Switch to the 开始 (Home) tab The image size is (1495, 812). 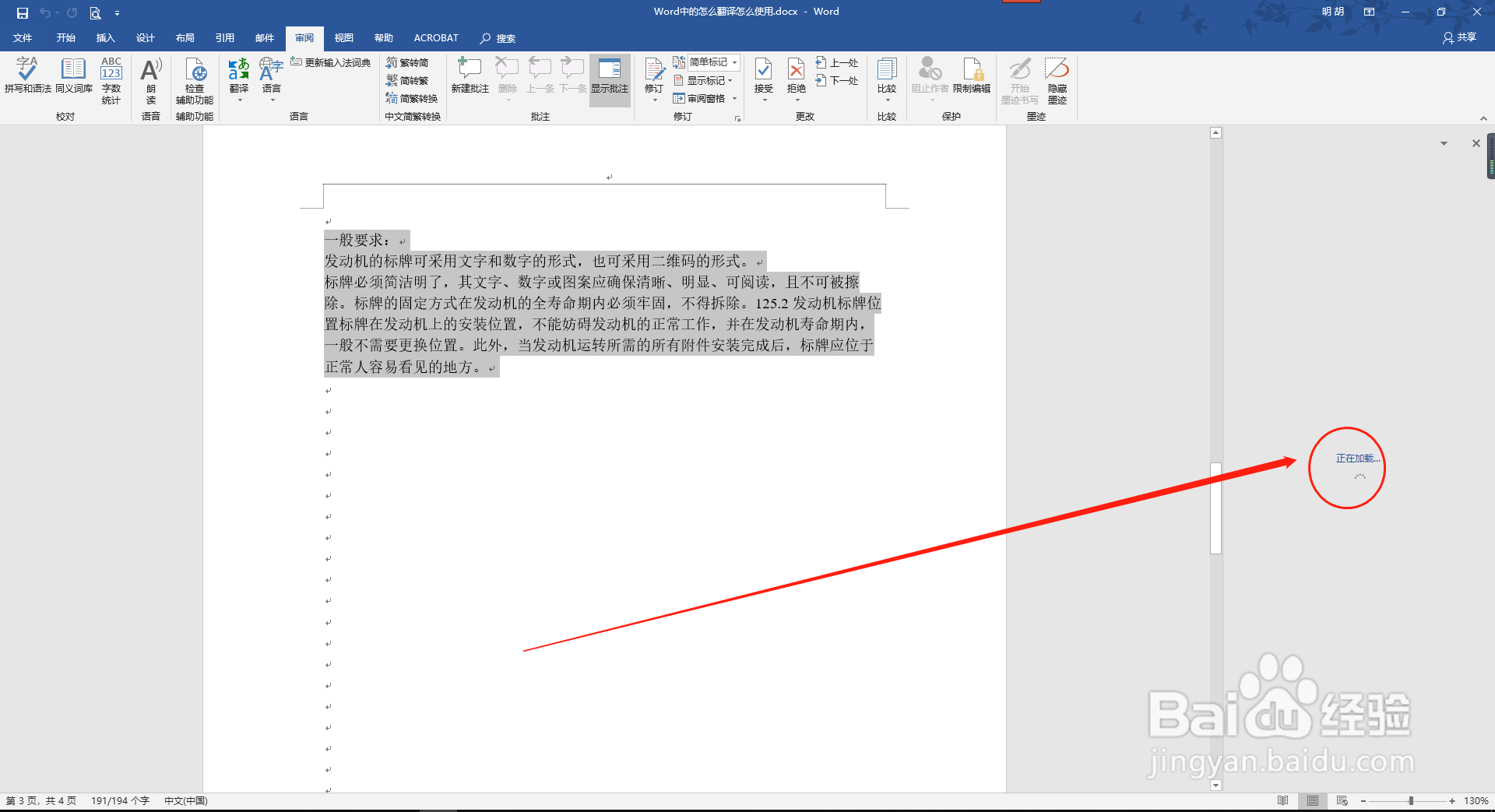point(65,37)
